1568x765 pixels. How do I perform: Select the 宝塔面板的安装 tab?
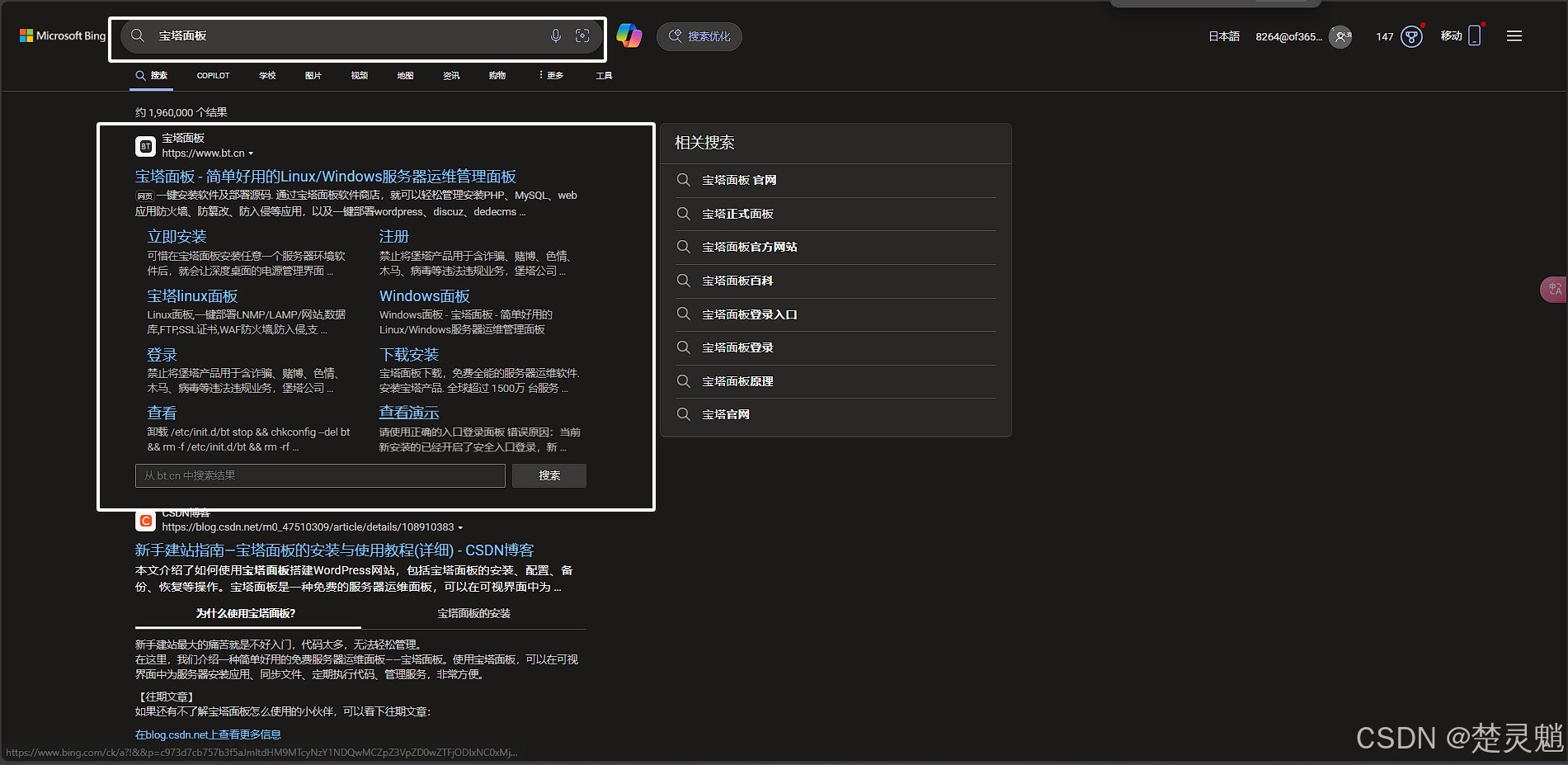pyautogui.click(x=473, y=613)
